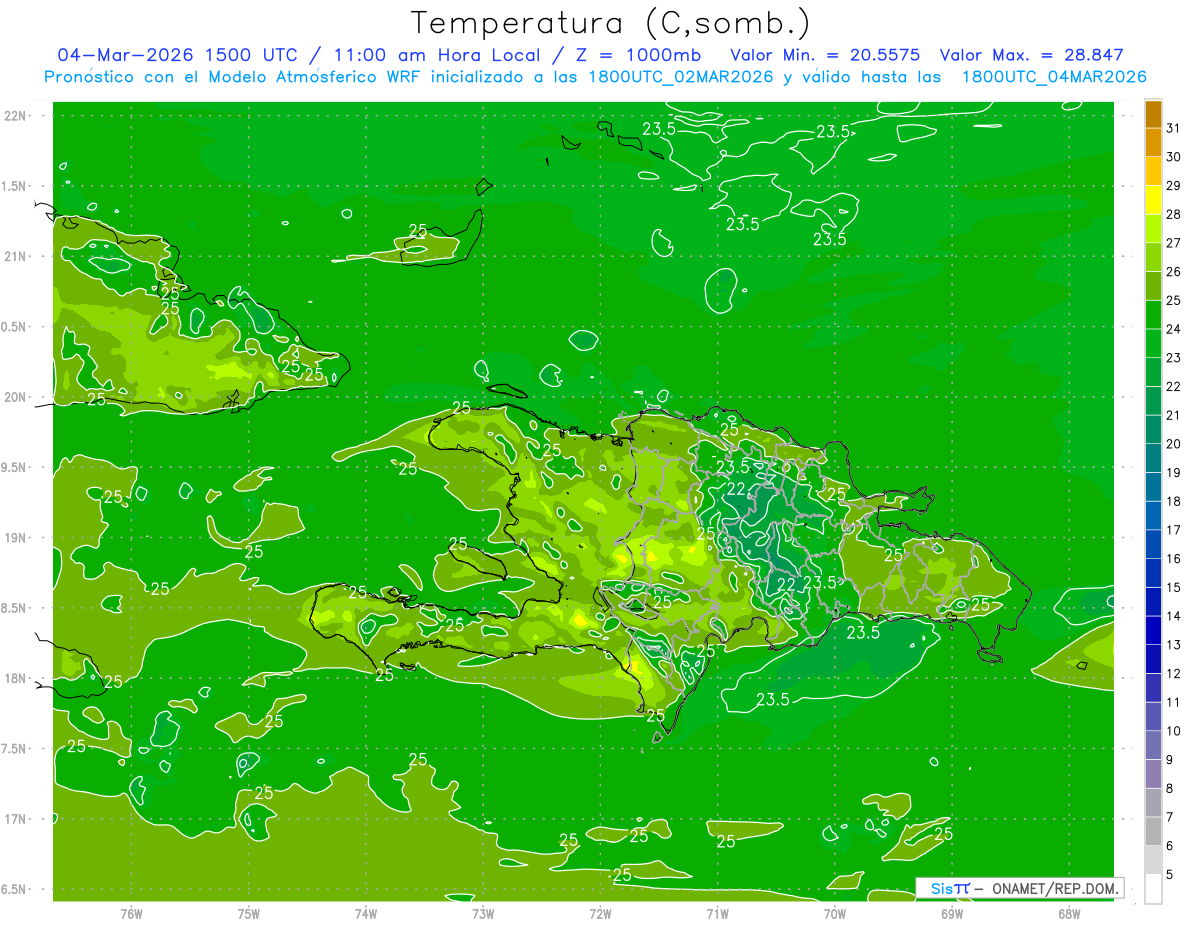Click the '69W' longitude axis label
The height and width of the screenshot is (927, 1200).
coord(952,913)
